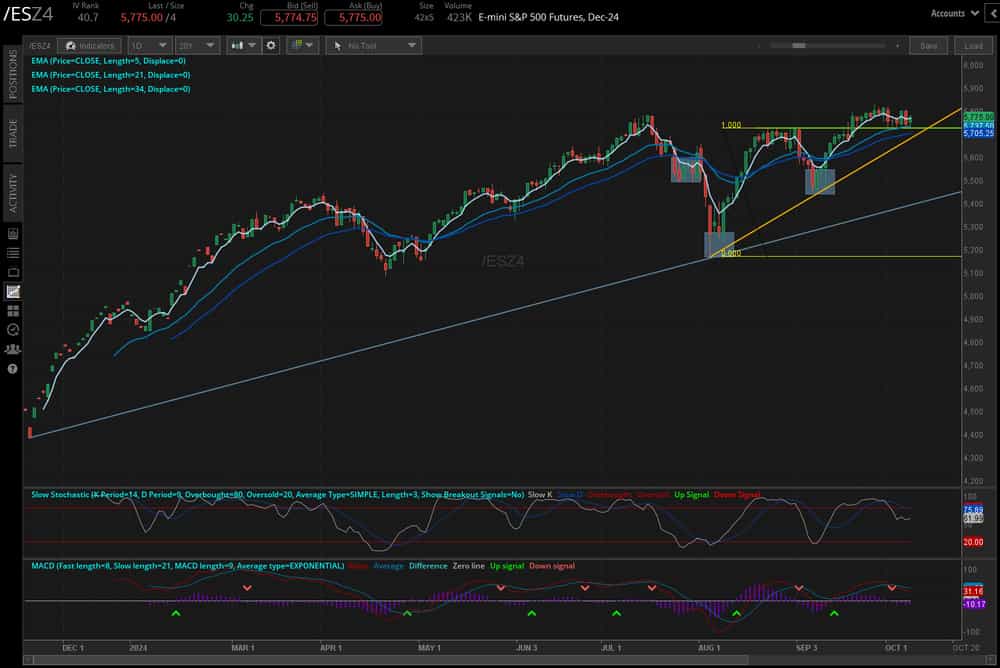Click the Indicators button in the chart toolbar
The height and width of the screenshot is (668, 1000).
coord(90,45)
